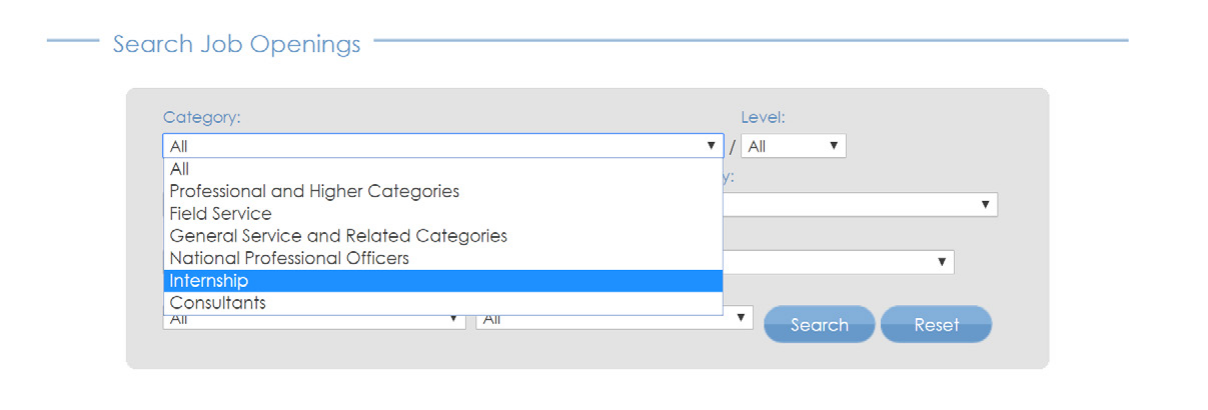Select Professional and Higher Categories option

(x=443, y=191)
